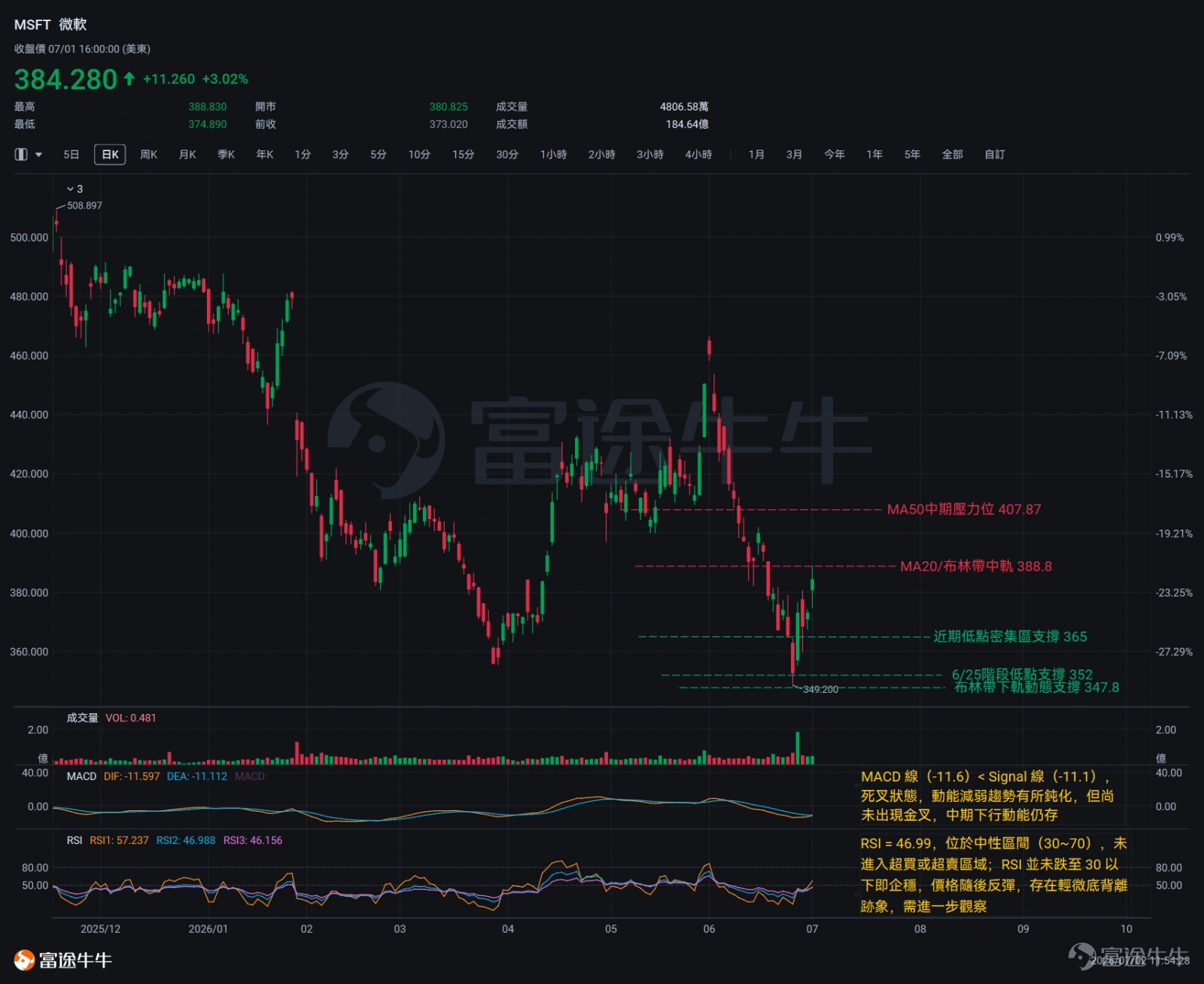Expand the layout dropdown arrow
The image size is (1204, 984).
[x=38, y=155]
